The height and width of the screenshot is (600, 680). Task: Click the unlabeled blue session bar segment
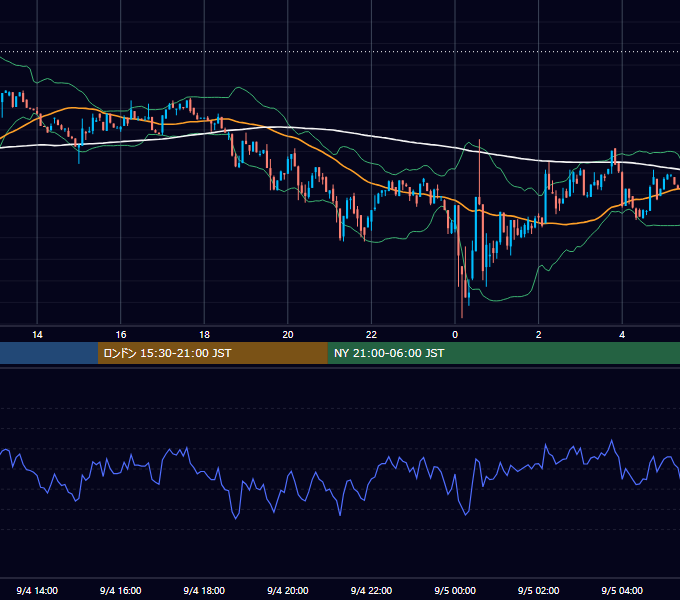pyautogui.click(x=49, y=353)
